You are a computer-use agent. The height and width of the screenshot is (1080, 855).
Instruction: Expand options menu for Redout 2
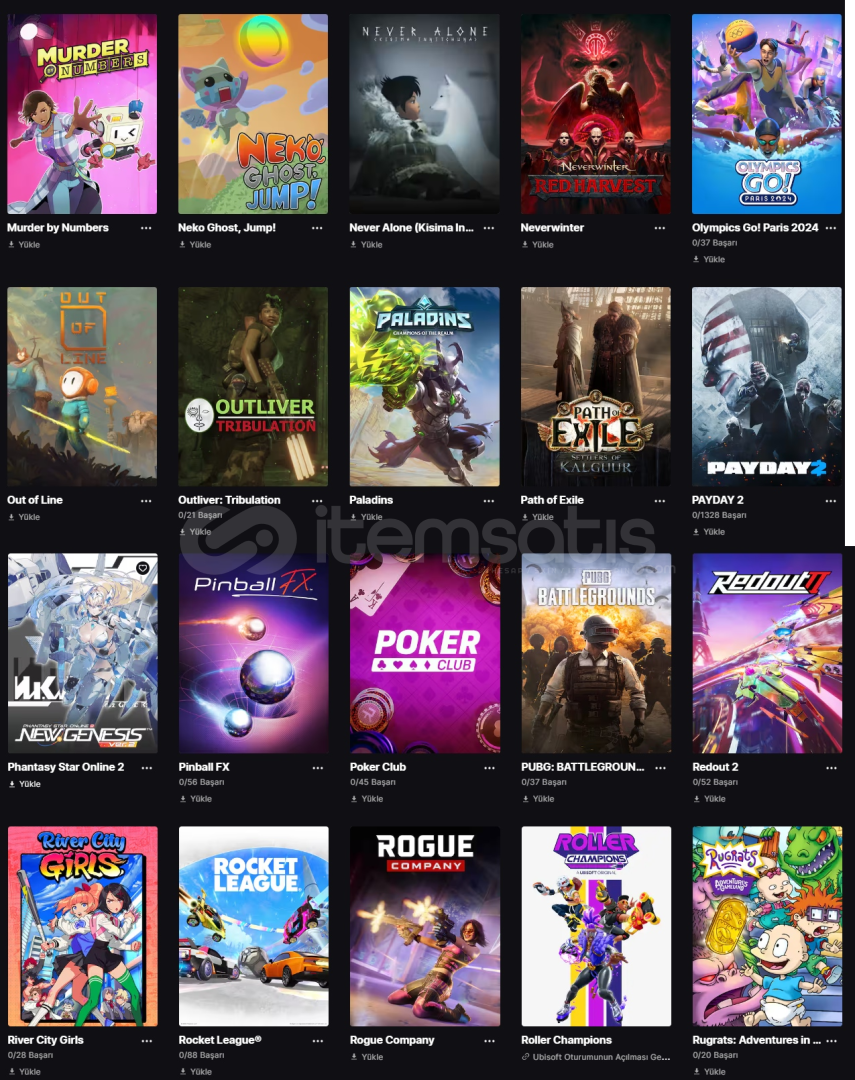(832, 767)
